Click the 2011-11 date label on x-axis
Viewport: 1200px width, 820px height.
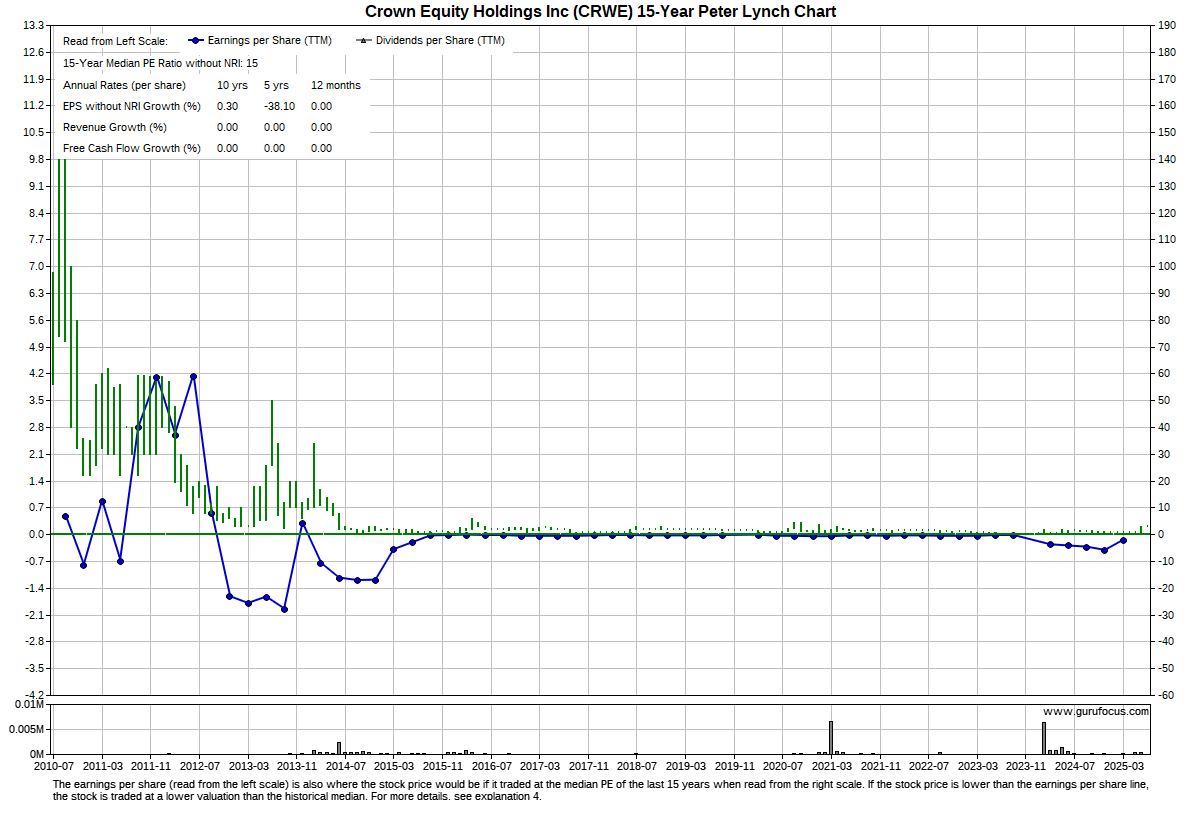pyautogui.click(x=150, y=765)
